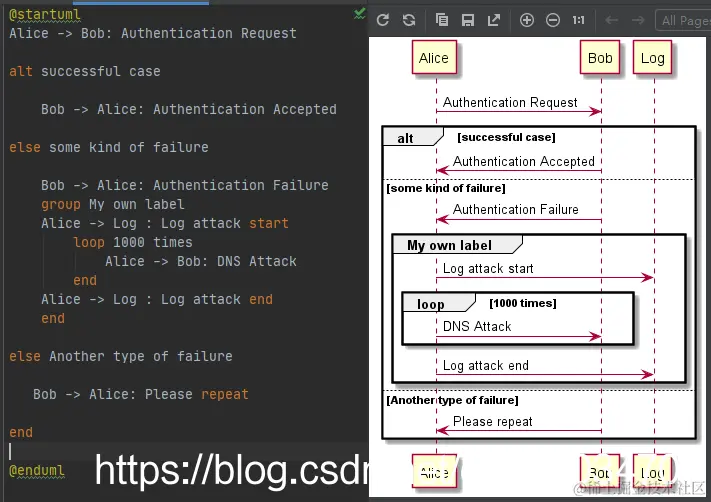Click the 'Bob -> Alice: Please repeat' code line
The width and height of the screenshot is (711, 502).
click(x=141, y=394)
